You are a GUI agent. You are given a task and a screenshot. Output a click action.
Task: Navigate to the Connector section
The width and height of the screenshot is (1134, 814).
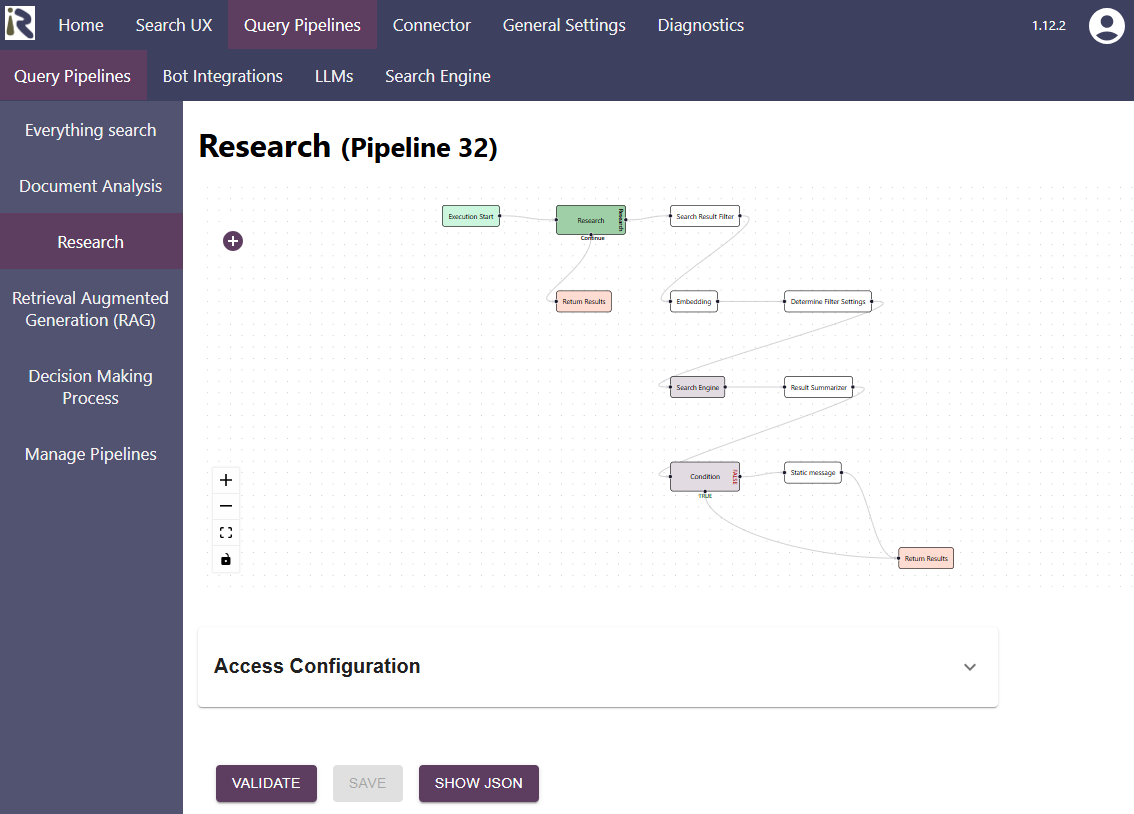tap(431, 25)
